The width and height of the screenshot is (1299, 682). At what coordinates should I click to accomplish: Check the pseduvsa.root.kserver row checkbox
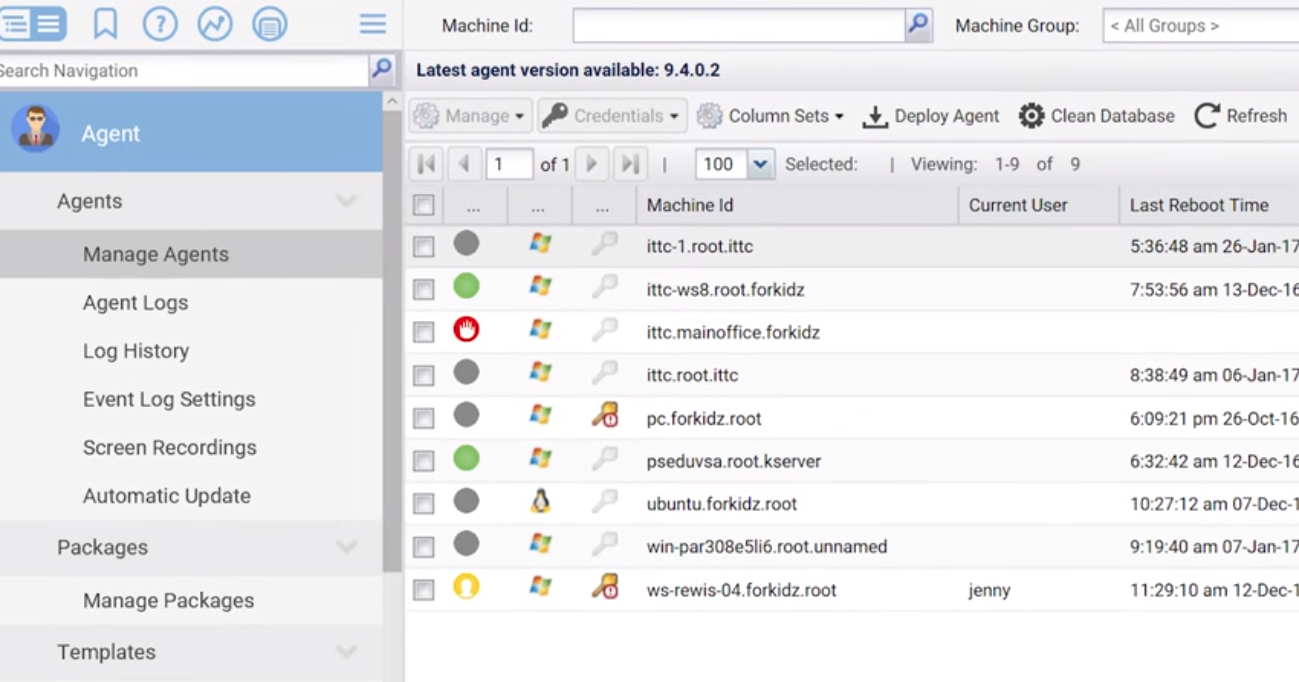click(x=424, y=461)
